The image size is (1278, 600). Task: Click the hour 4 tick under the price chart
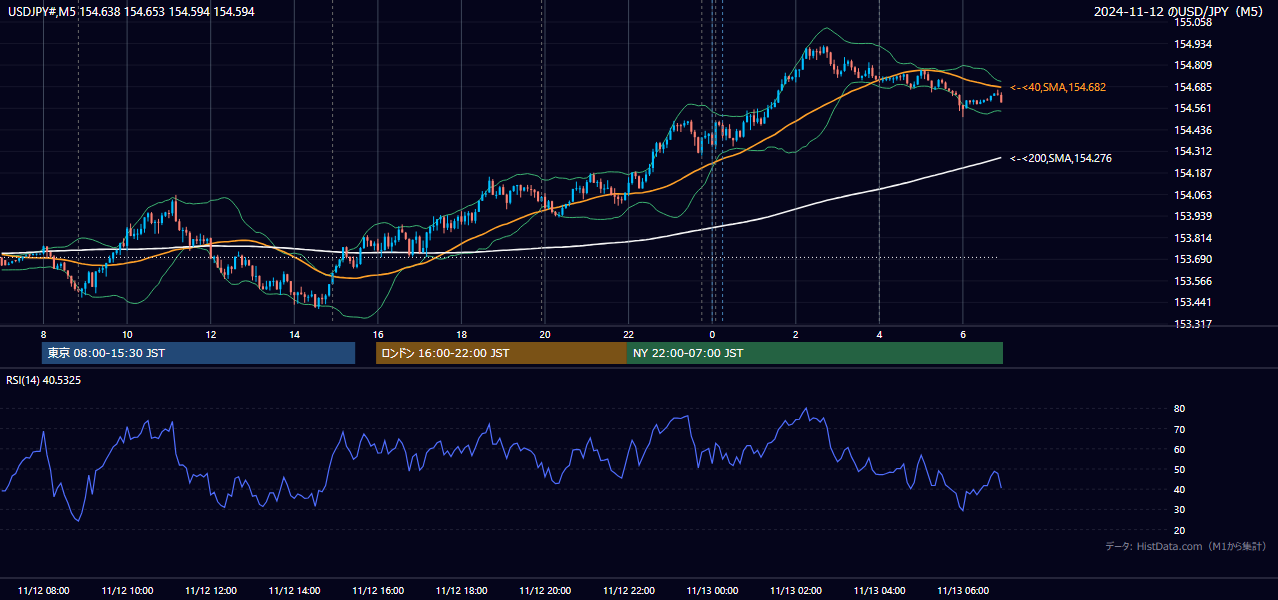pos(880,334)
